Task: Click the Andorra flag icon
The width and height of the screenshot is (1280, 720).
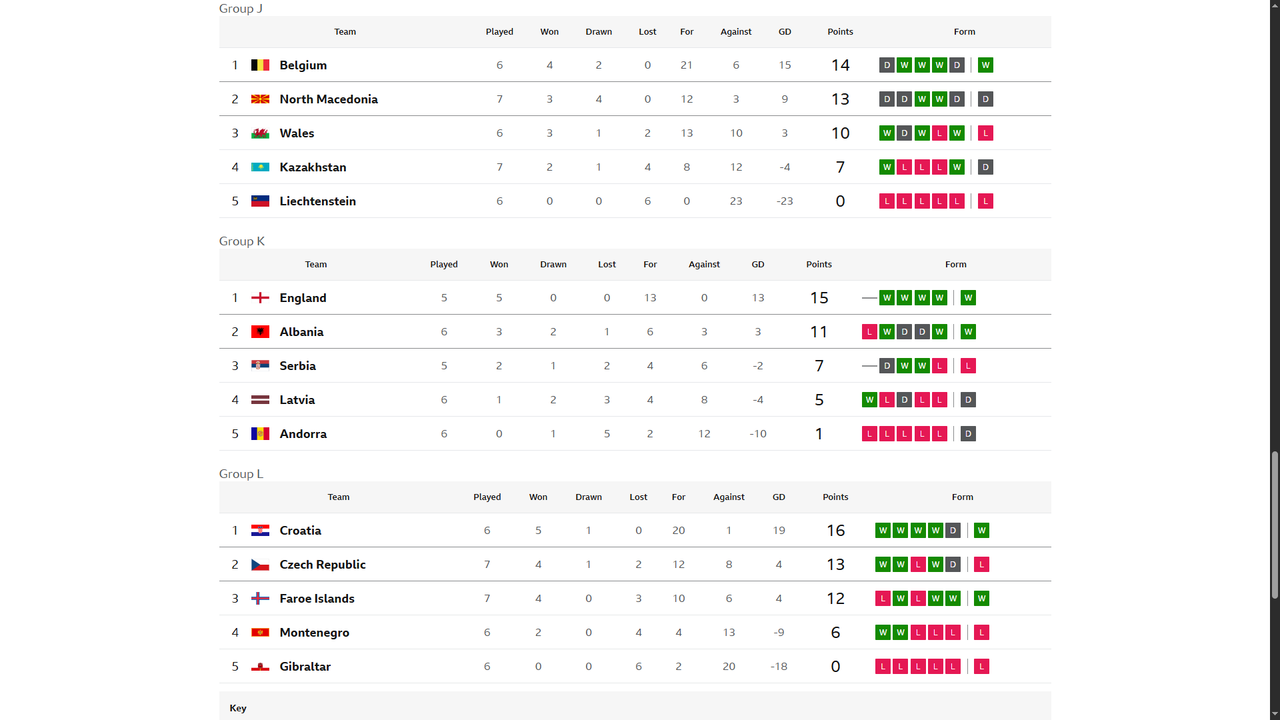Action: pos(260,434)
